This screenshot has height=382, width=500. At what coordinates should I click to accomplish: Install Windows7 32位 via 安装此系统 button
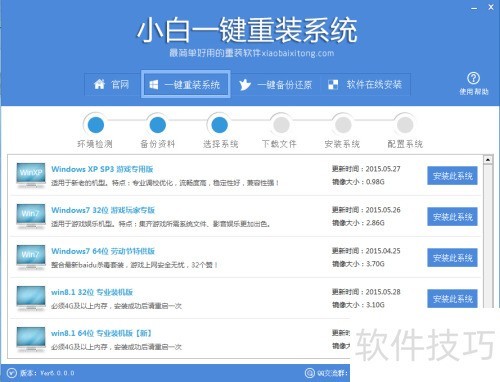(x=452, y=217)
